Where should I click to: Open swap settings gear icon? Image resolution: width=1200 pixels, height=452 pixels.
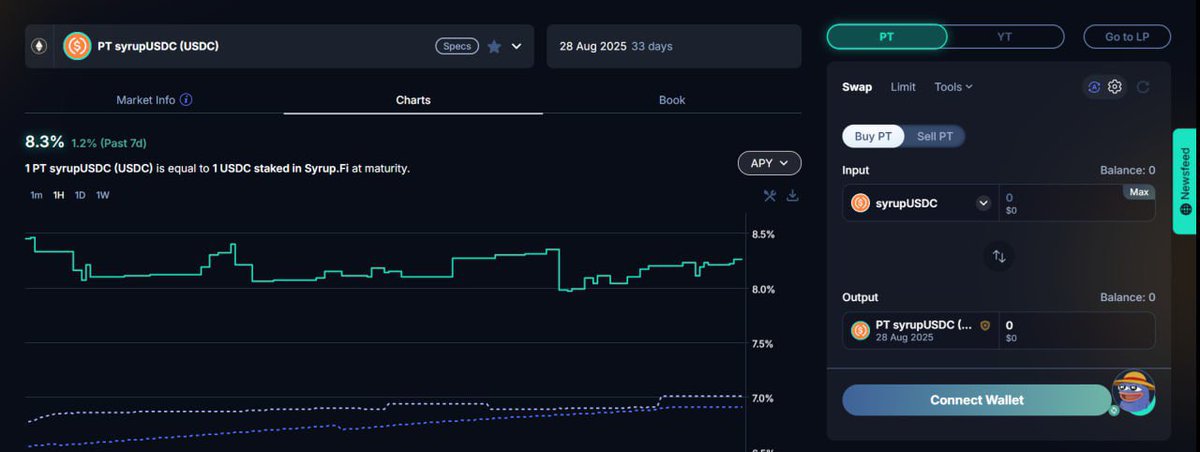1115,87
